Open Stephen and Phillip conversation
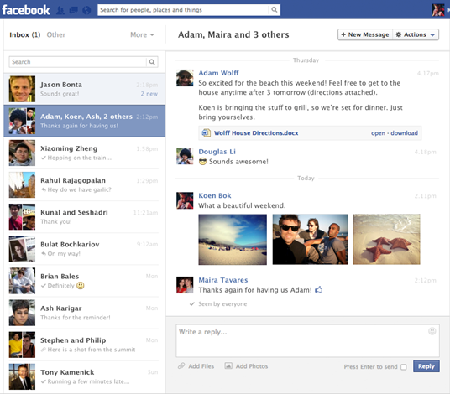 [84, 345]
